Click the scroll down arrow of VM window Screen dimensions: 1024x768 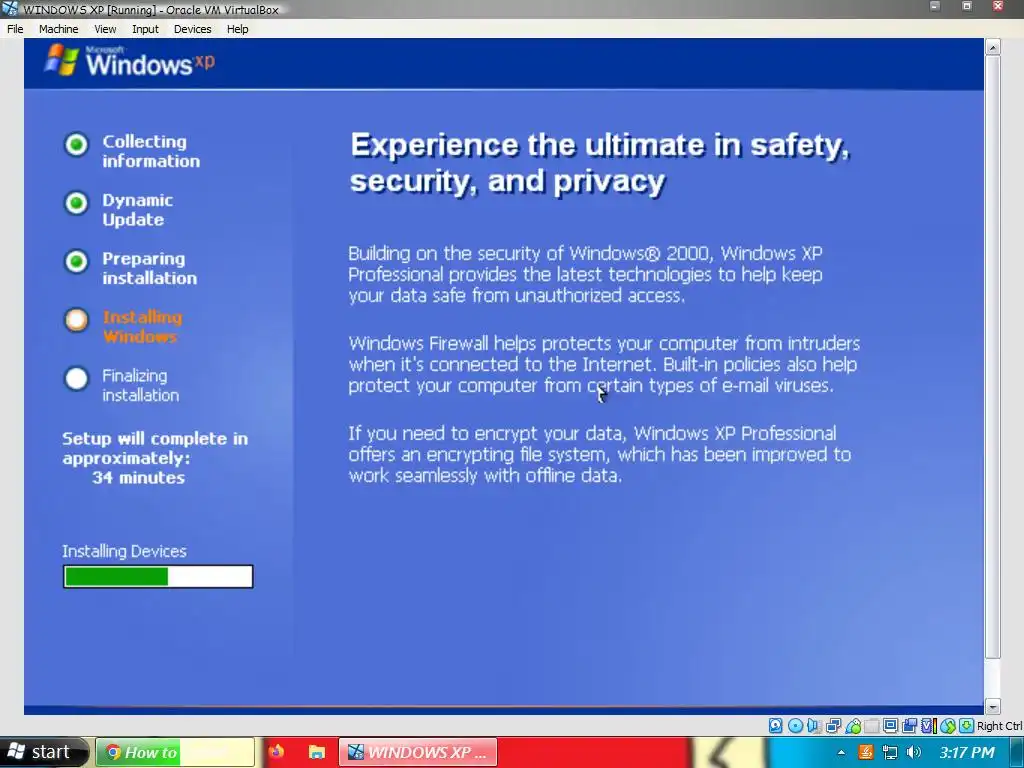[x=993, y=707]
